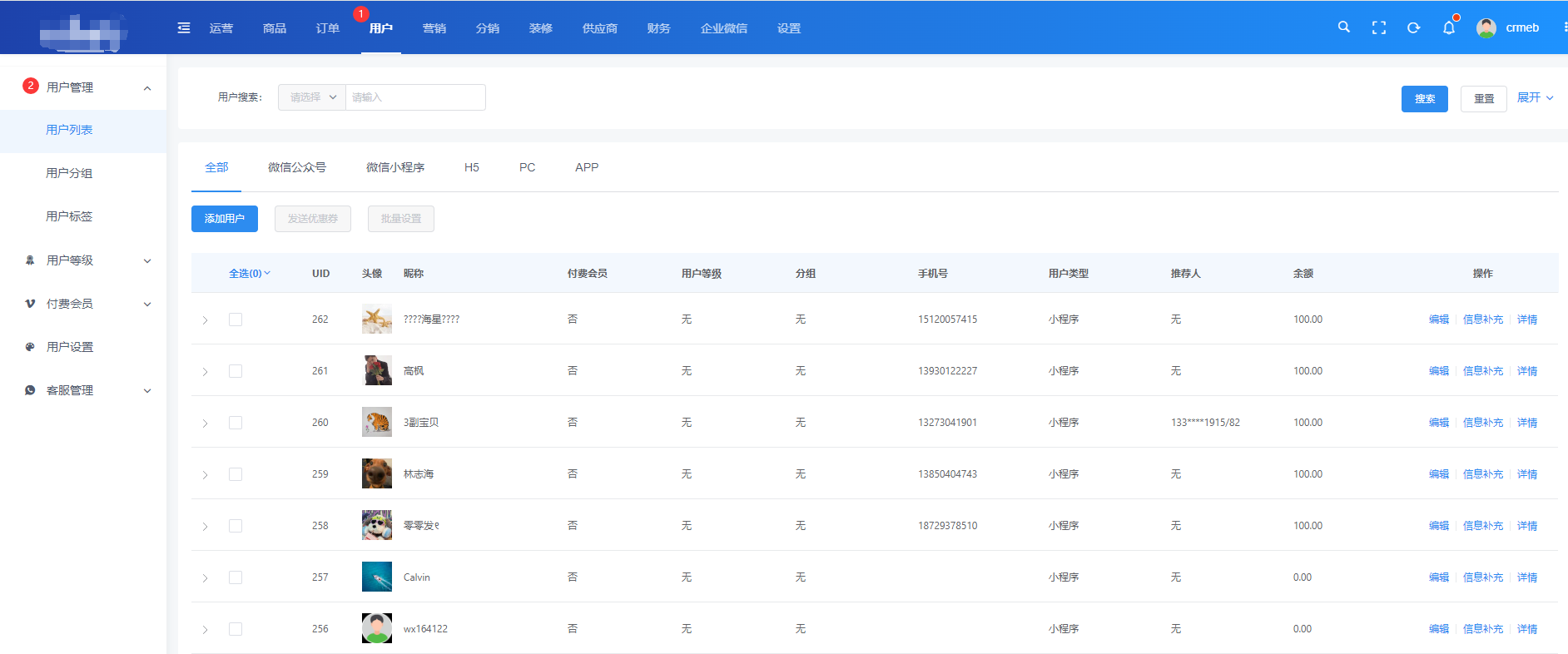Switch to the 微信公众号 tab
Screen dimensions: 1568x654
pyautogui.click(x=297, y=167)
